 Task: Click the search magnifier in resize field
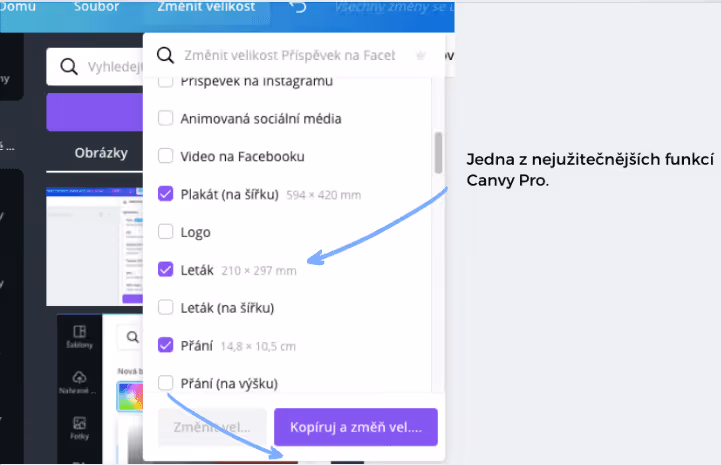[166, 55]
